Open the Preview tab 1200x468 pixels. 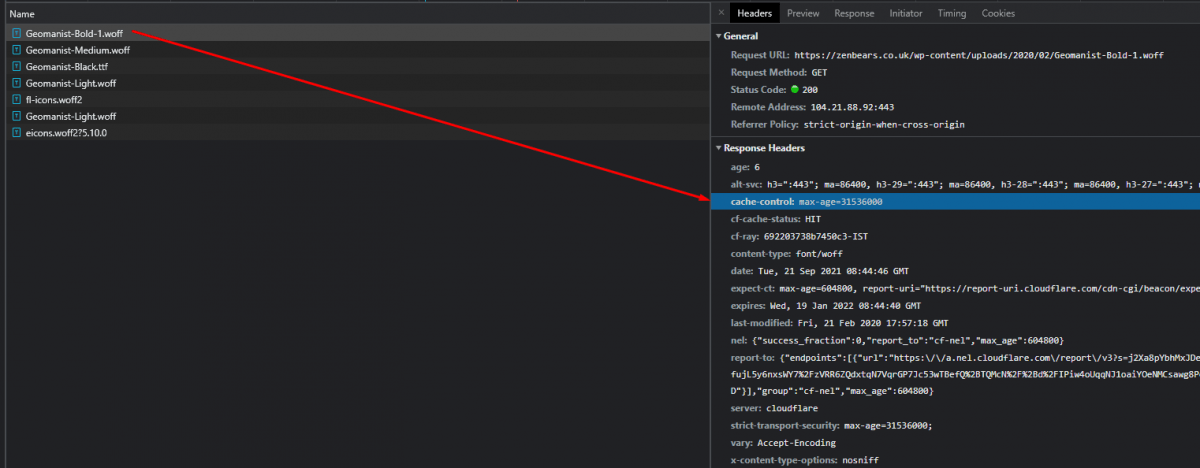point(803,13)
